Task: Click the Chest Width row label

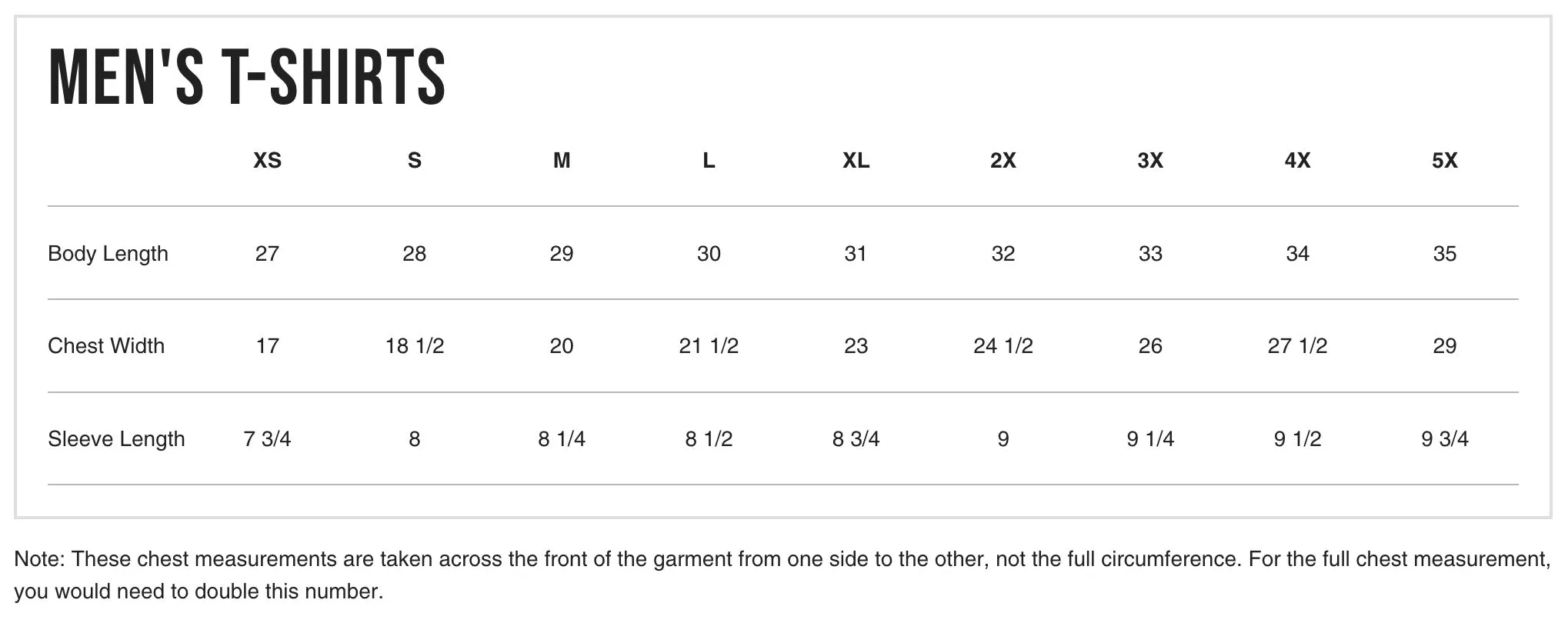Action: coord(106,346)
